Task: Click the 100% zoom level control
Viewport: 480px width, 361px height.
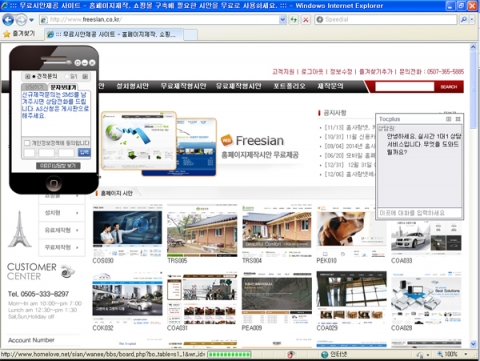Action: pos(452,354)
